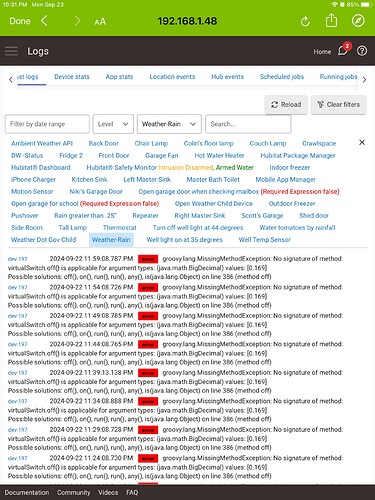Expand the Level dropdown
Screen dimensions: 375x500
click(x=113, y=124)
